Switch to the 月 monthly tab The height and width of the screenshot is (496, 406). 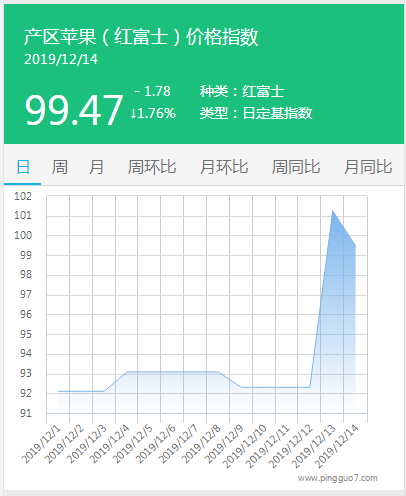96,167
